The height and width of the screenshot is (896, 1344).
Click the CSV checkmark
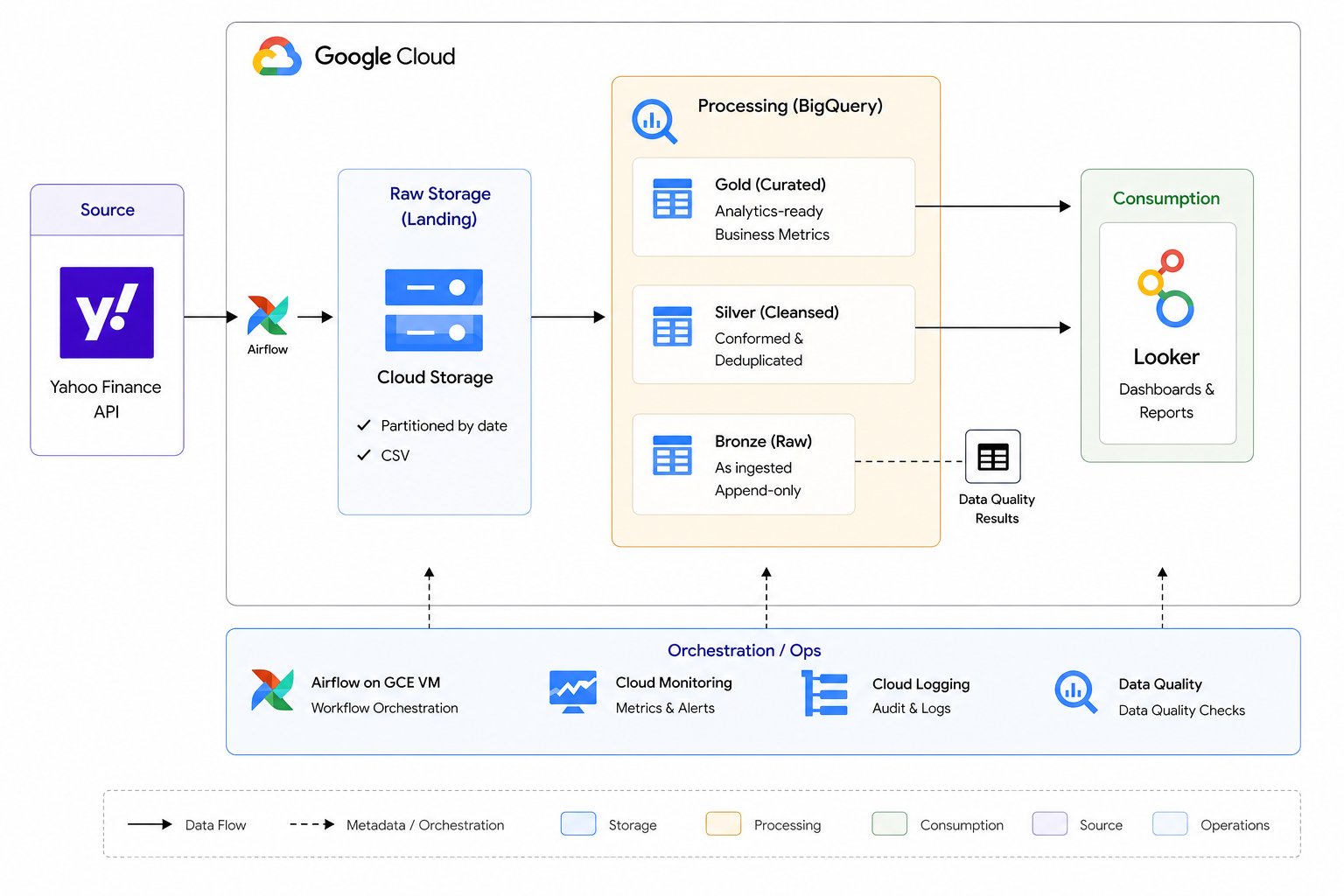364,455
